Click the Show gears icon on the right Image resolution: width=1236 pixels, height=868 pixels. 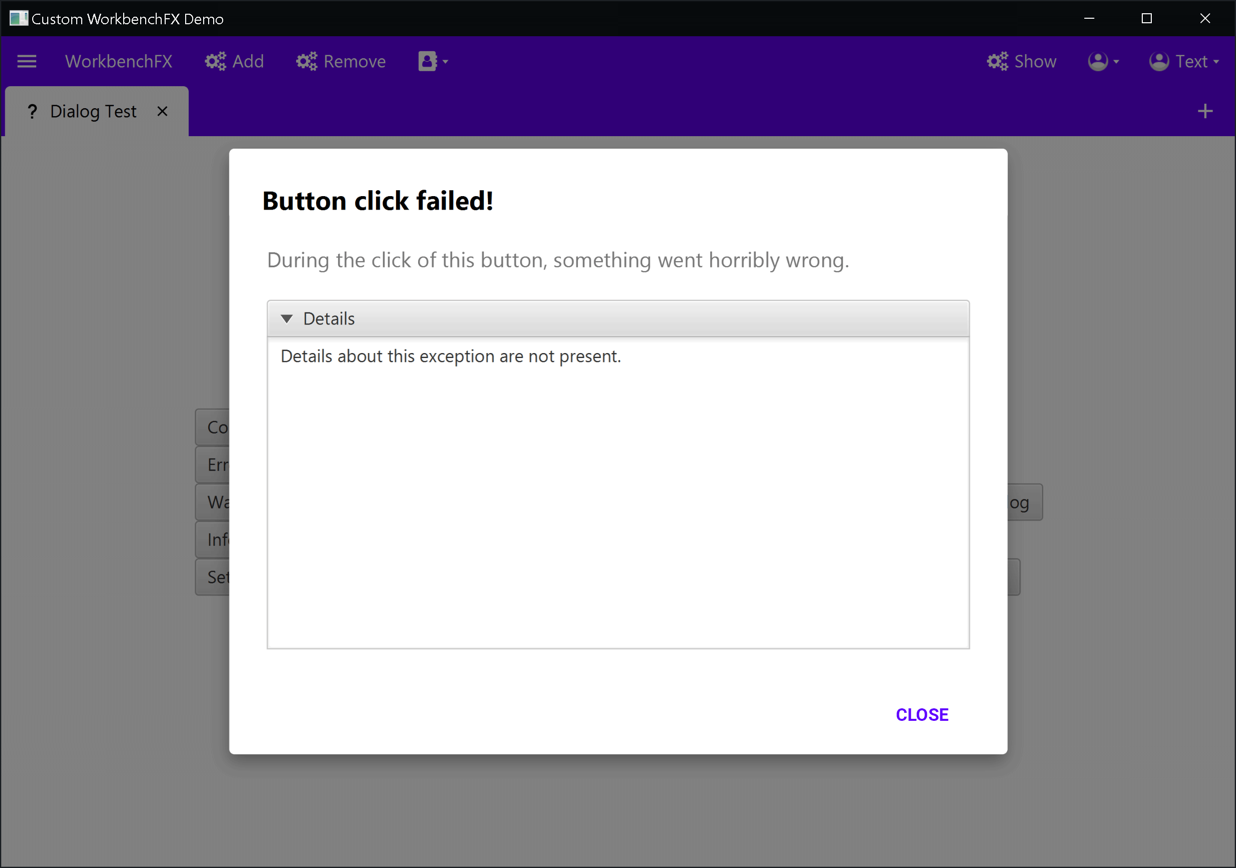tap(996, 61)
